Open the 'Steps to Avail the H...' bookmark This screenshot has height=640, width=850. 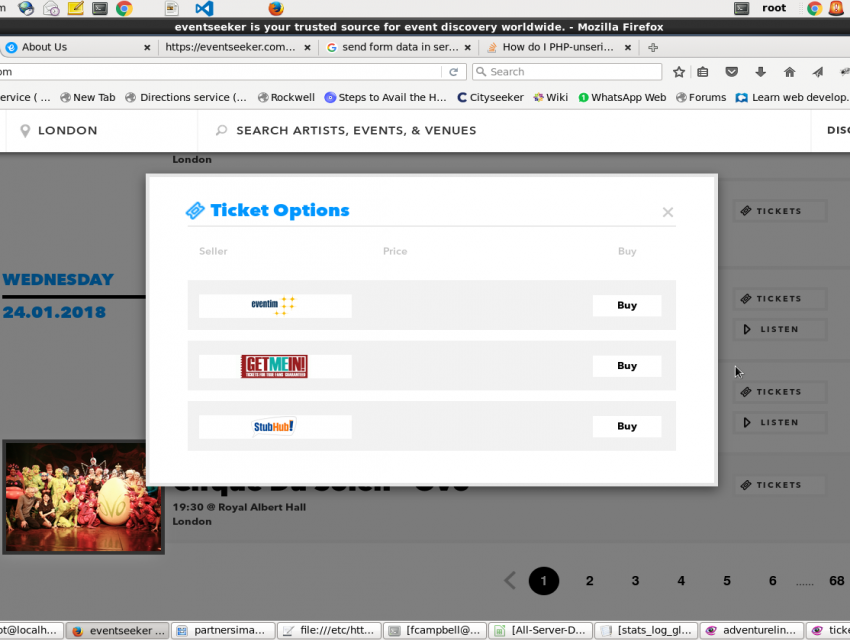point(385,98)
